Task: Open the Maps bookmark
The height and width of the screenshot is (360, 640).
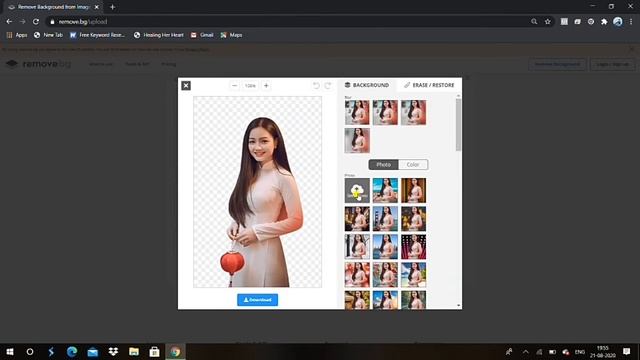Action: [231, 35]
